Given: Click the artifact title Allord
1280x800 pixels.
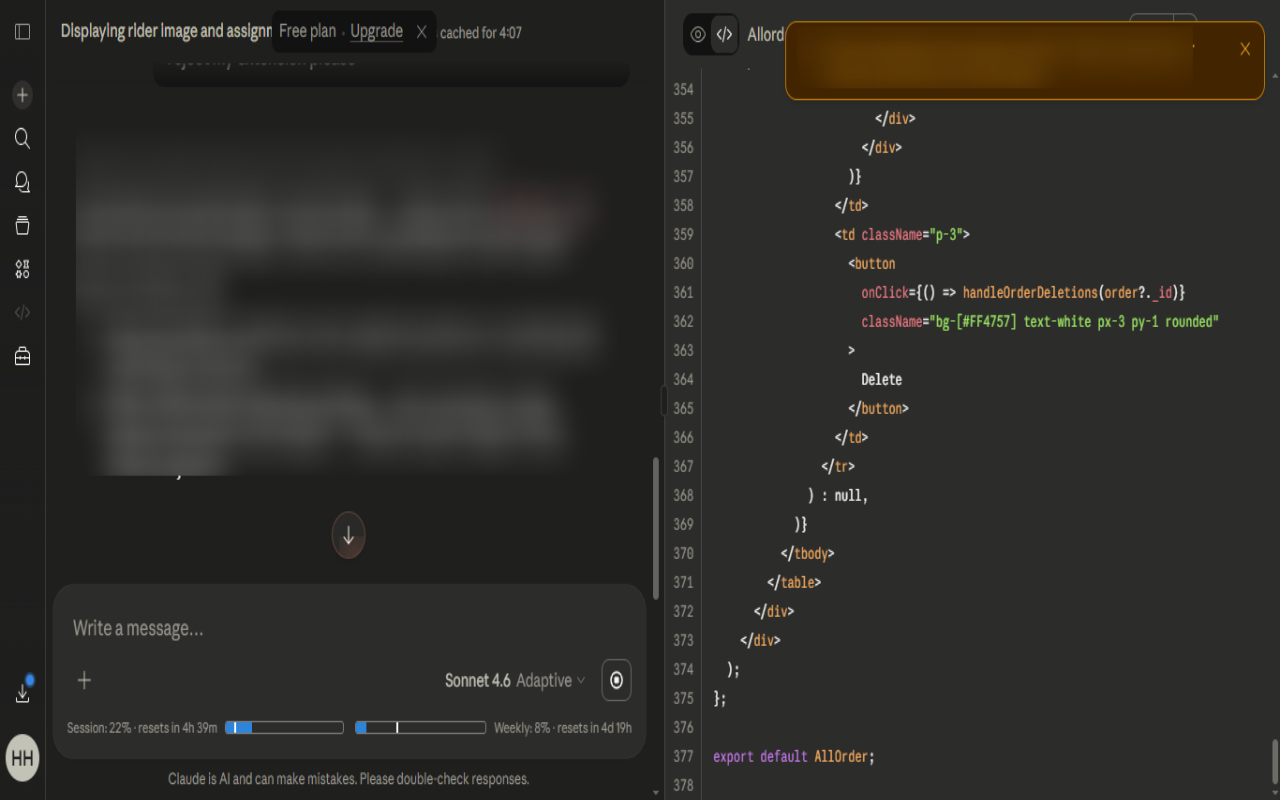Looking at the screenshot, I should 766,34.
